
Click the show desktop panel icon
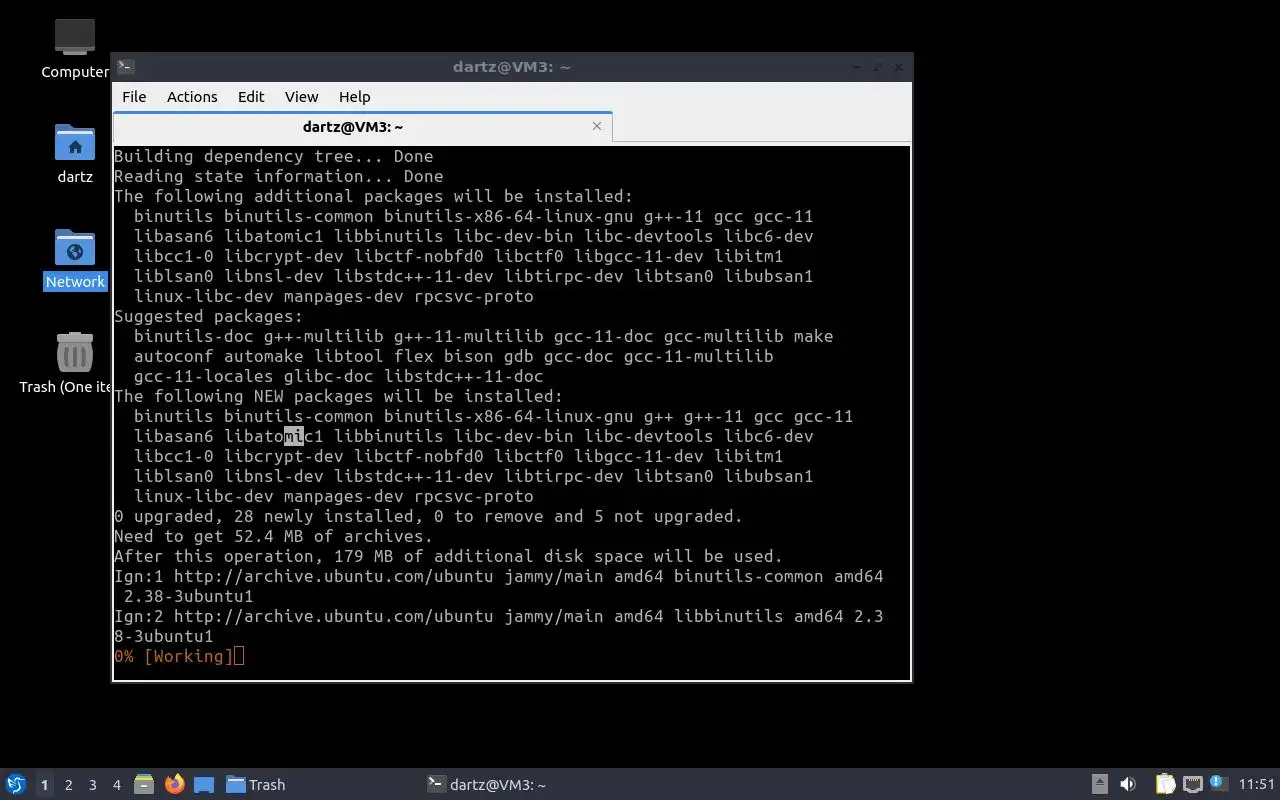[204, 784]
